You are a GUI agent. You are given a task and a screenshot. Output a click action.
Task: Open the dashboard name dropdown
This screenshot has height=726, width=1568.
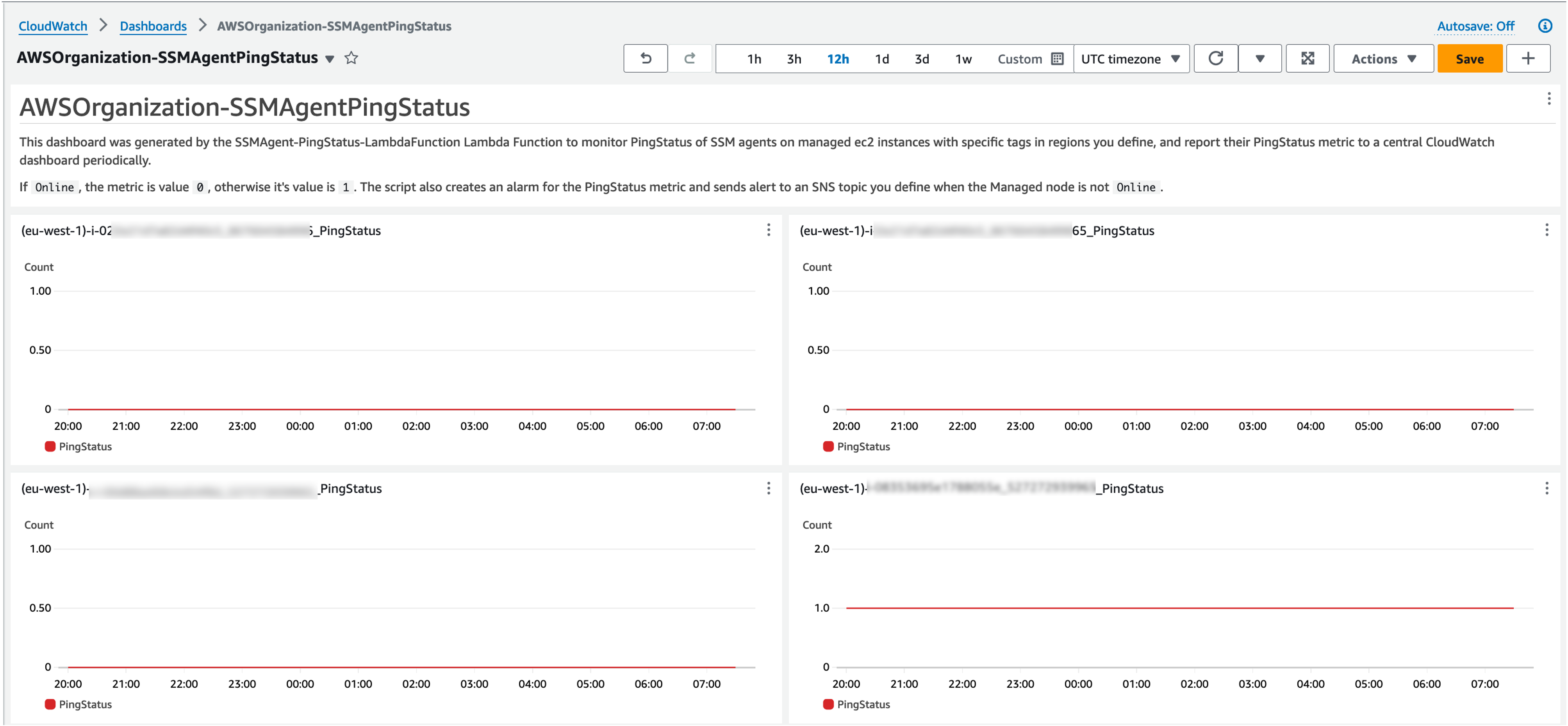tap(329, 59)
